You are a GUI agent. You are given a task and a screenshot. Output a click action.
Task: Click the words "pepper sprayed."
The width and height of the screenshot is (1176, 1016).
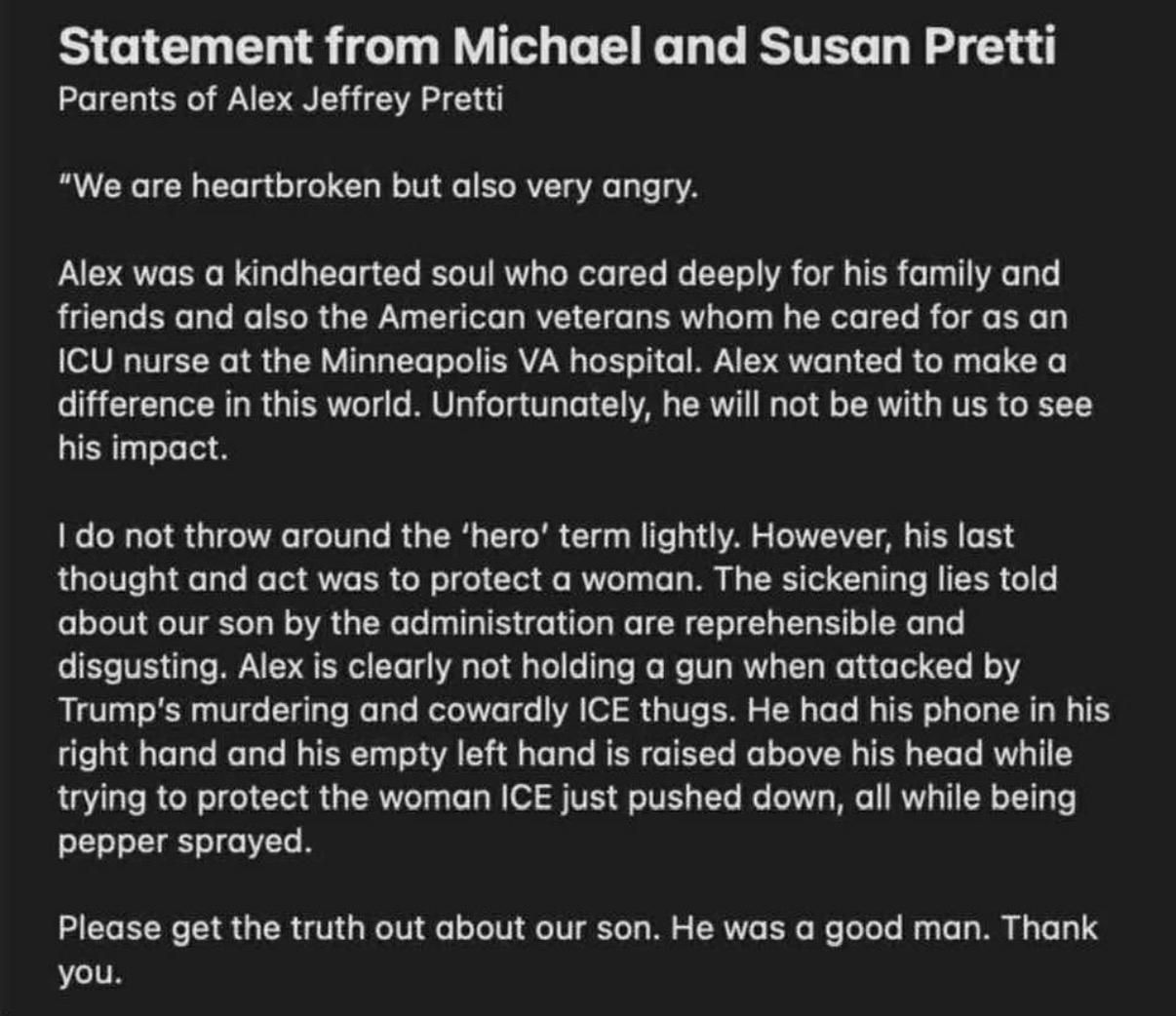185,840
